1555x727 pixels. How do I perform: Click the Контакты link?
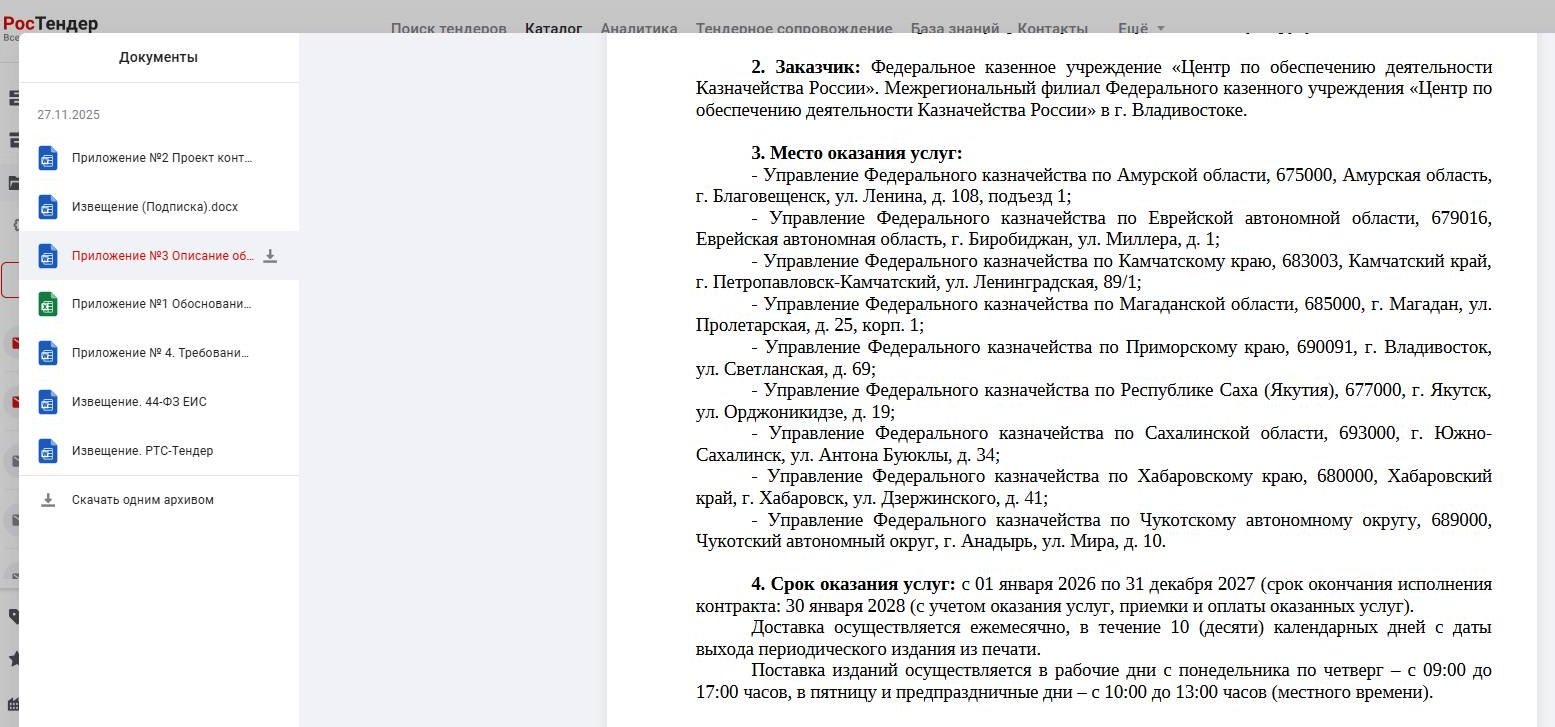[x=1052, y=29]
